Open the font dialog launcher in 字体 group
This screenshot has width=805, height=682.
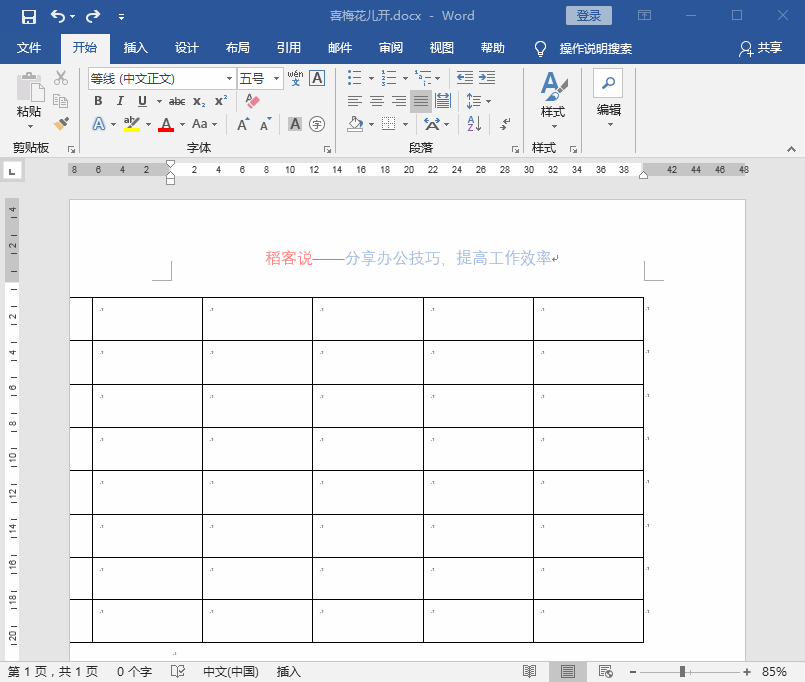point(327,149)
